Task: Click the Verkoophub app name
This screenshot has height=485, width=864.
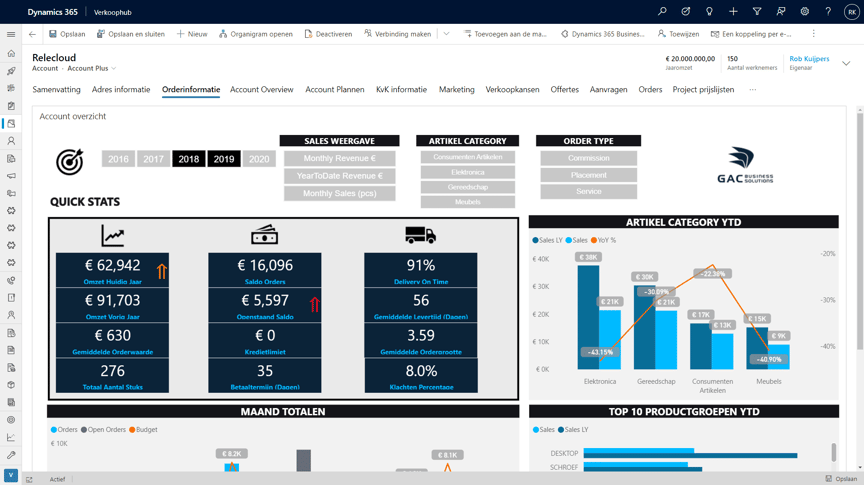Action: tap(112, 12)
